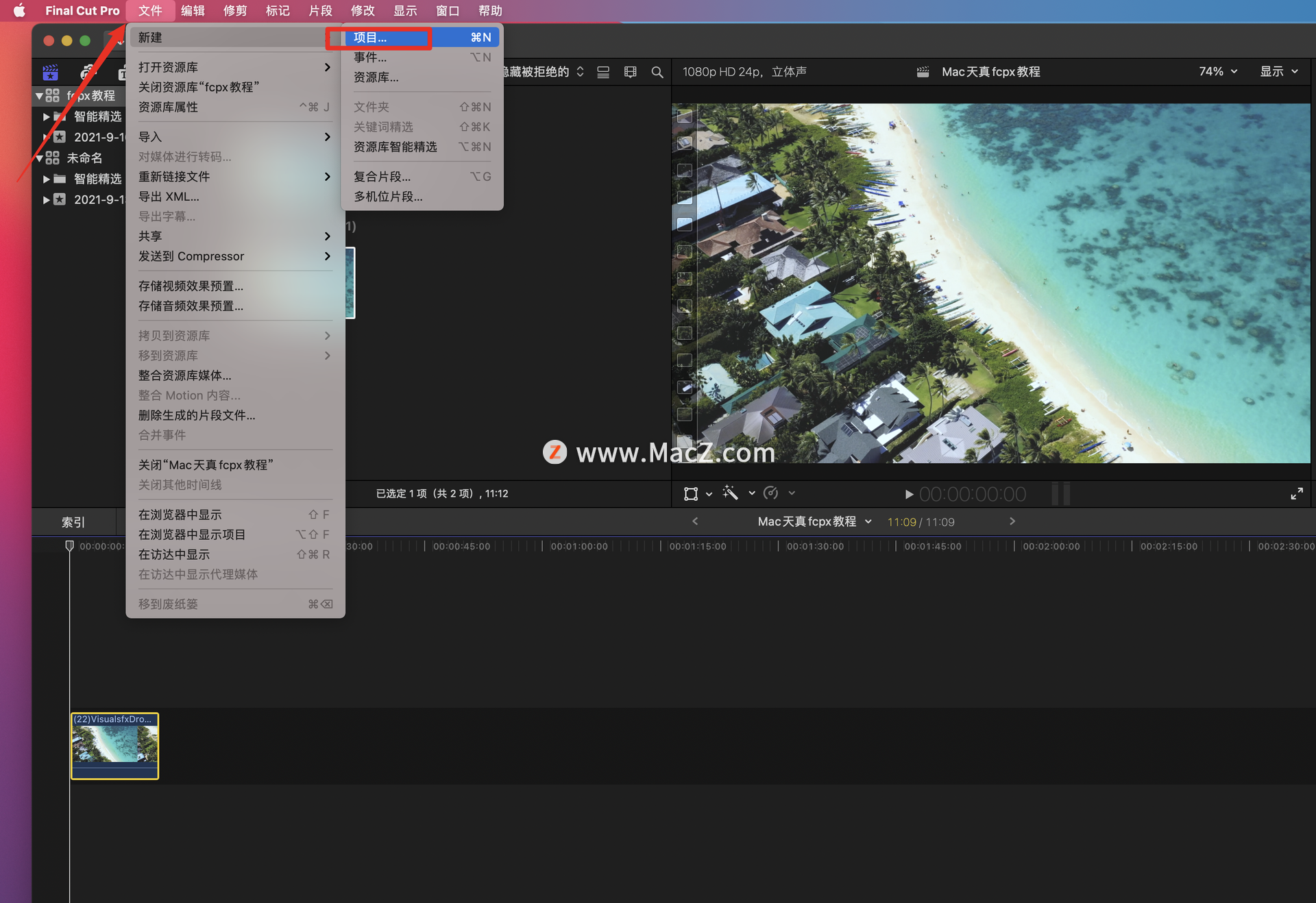Image resolution: width=1316 pixels, height=903 pixels.
Task: Select 在访达中显示 menu item
Action: (235, 554)
